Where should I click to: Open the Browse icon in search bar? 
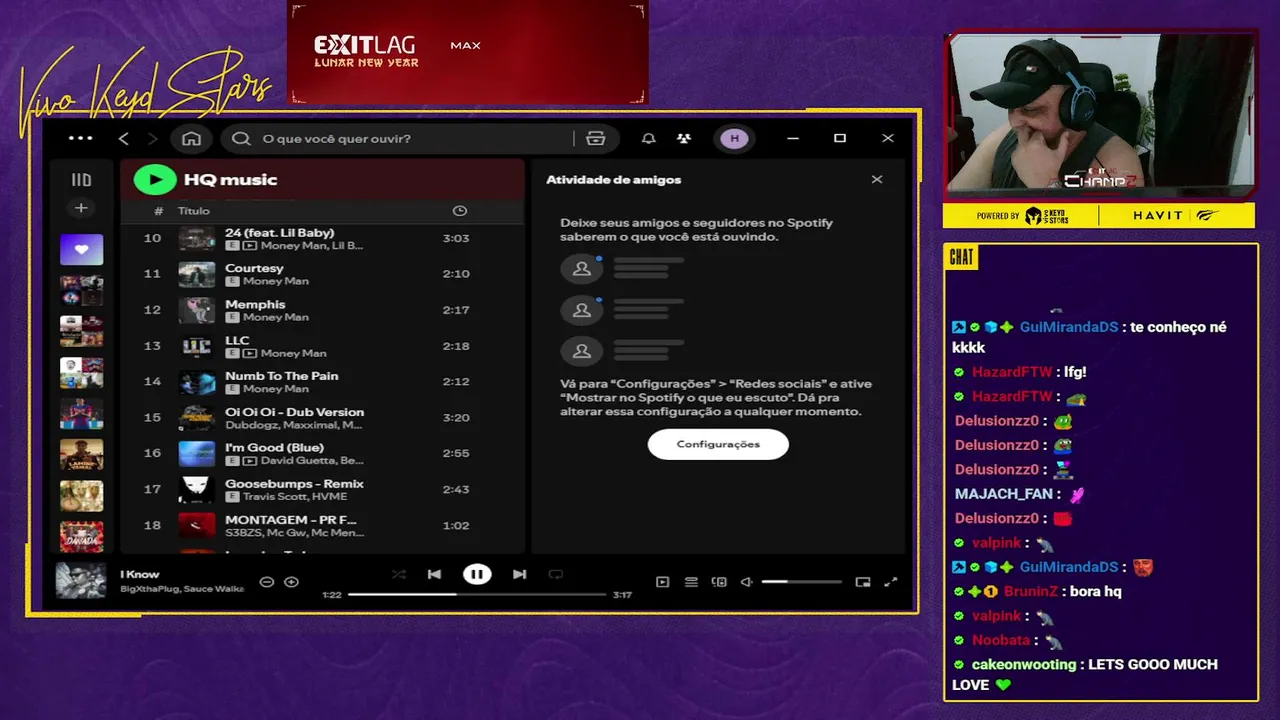point(596,138)
